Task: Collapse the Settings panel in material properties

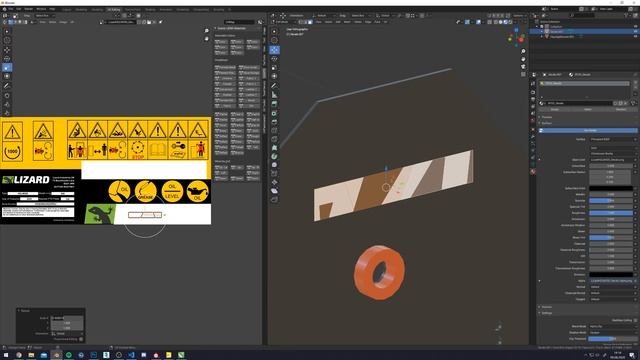Action: pyautogui.click(x=547, y=313)
